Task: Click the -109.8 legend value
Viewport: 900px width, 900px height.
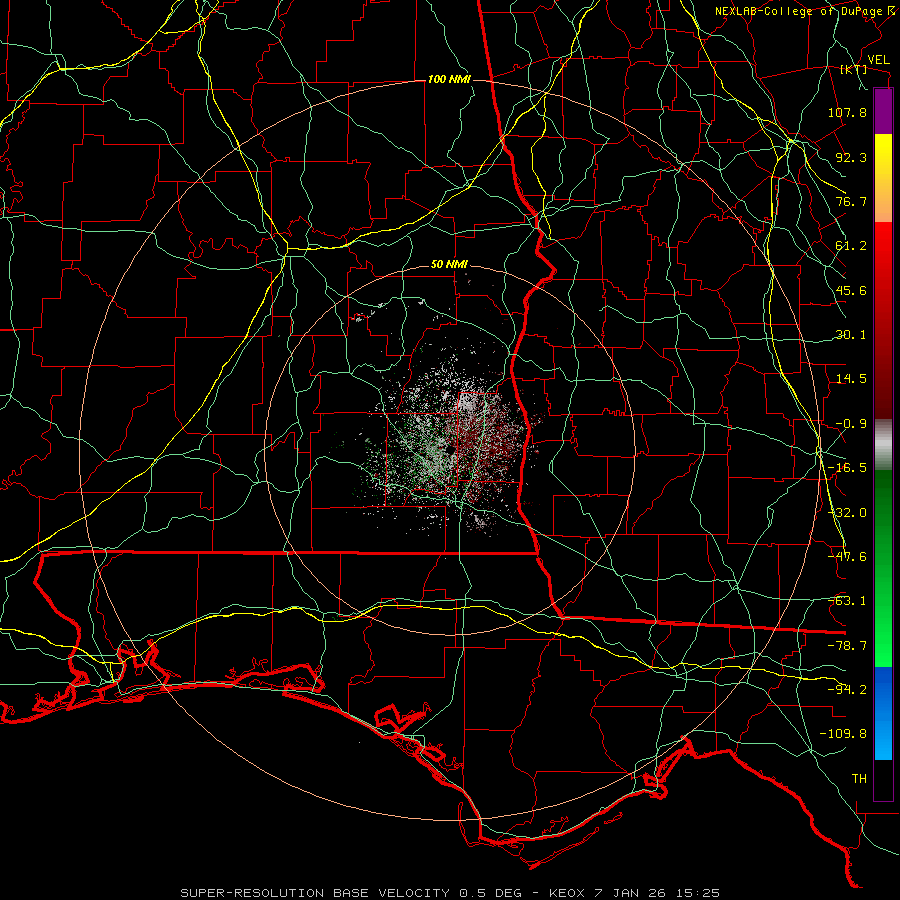Action: (x=843, y=734)
